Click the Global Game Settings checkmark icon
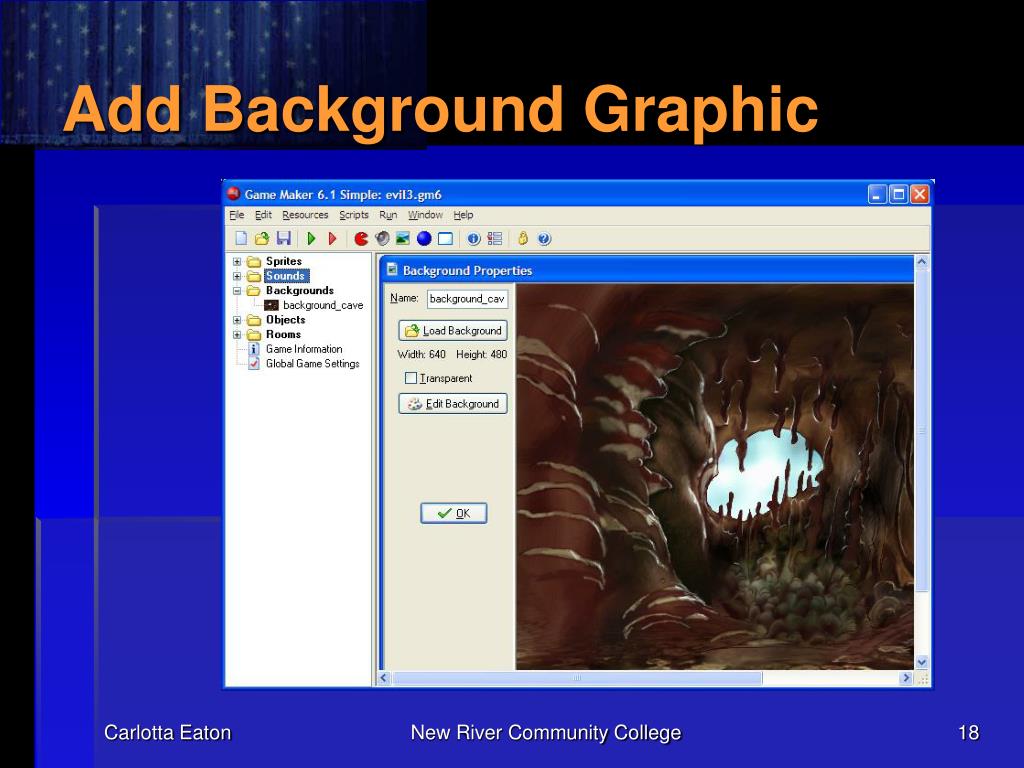 254,364
